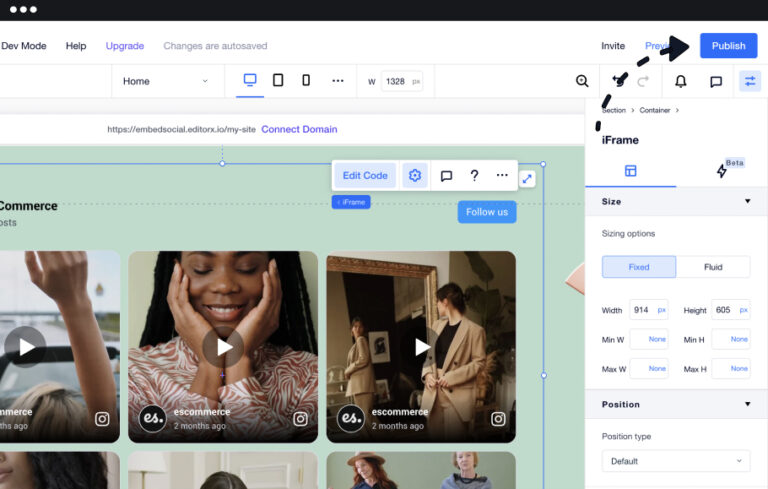The image size is (768, 489).
Task: Select the desktop breakpoint icon
Action: click(x=250, y=80)
